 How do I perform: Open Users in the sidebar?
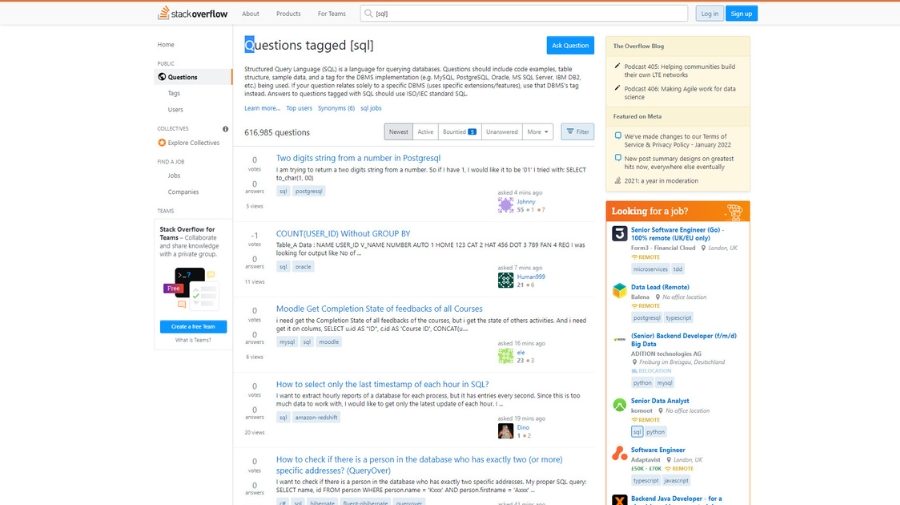(x=175, y=110)
